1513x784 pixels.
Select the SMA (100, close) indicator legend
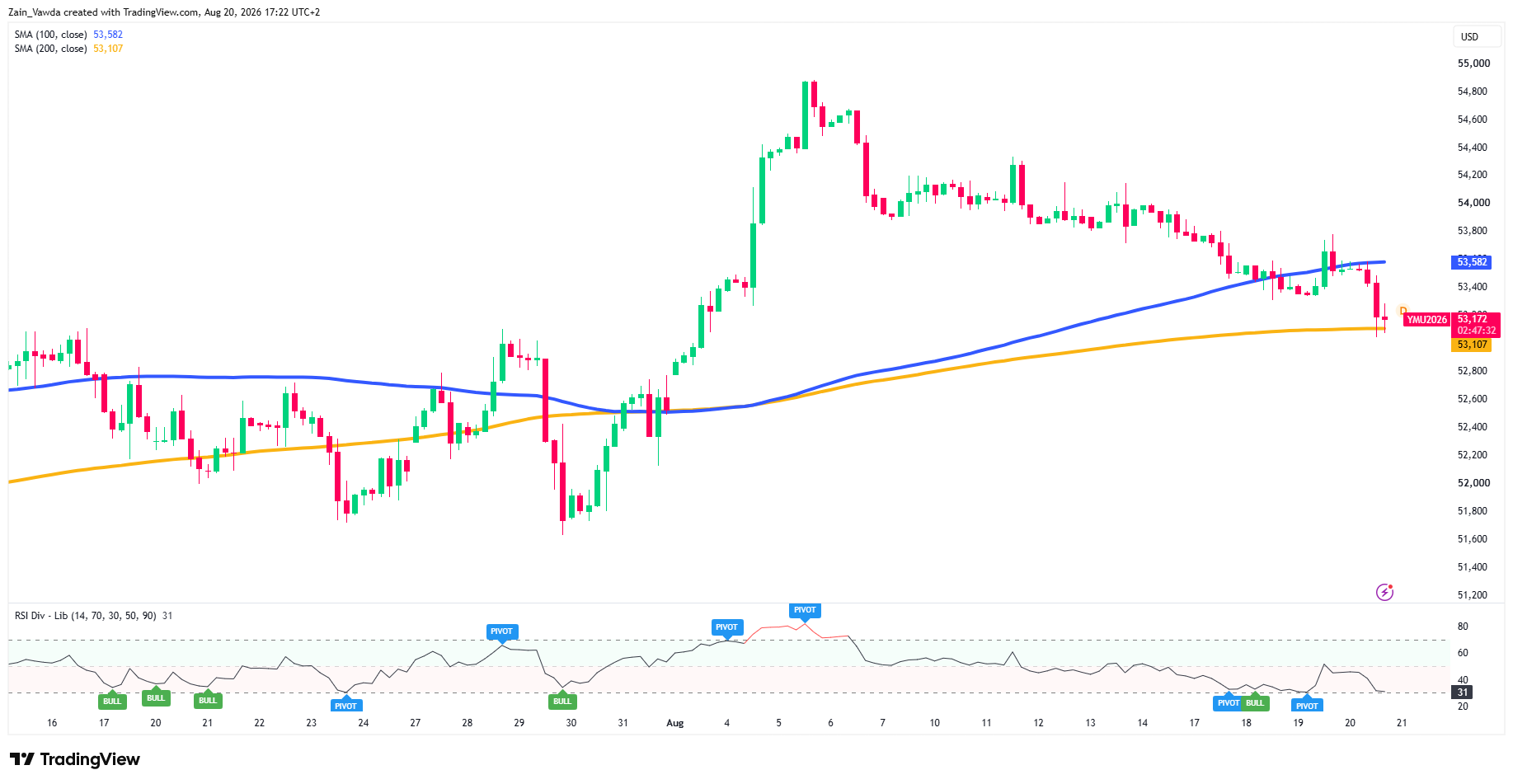(50, 35)
